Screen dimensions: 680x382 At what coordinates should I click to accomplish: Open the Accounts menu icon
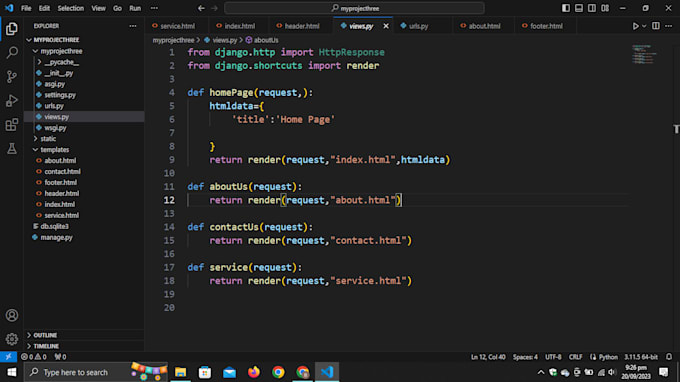pyautogui.click(x=12, y=315)
